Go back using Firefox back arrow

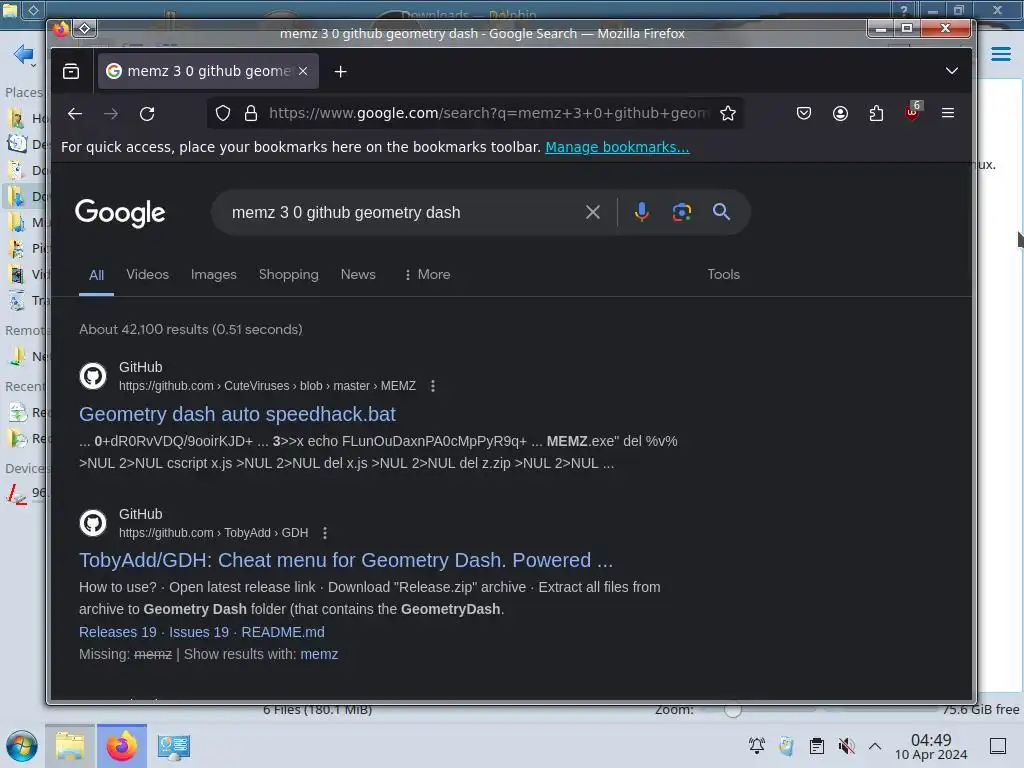pyautogui.click(x=75, y=114)
